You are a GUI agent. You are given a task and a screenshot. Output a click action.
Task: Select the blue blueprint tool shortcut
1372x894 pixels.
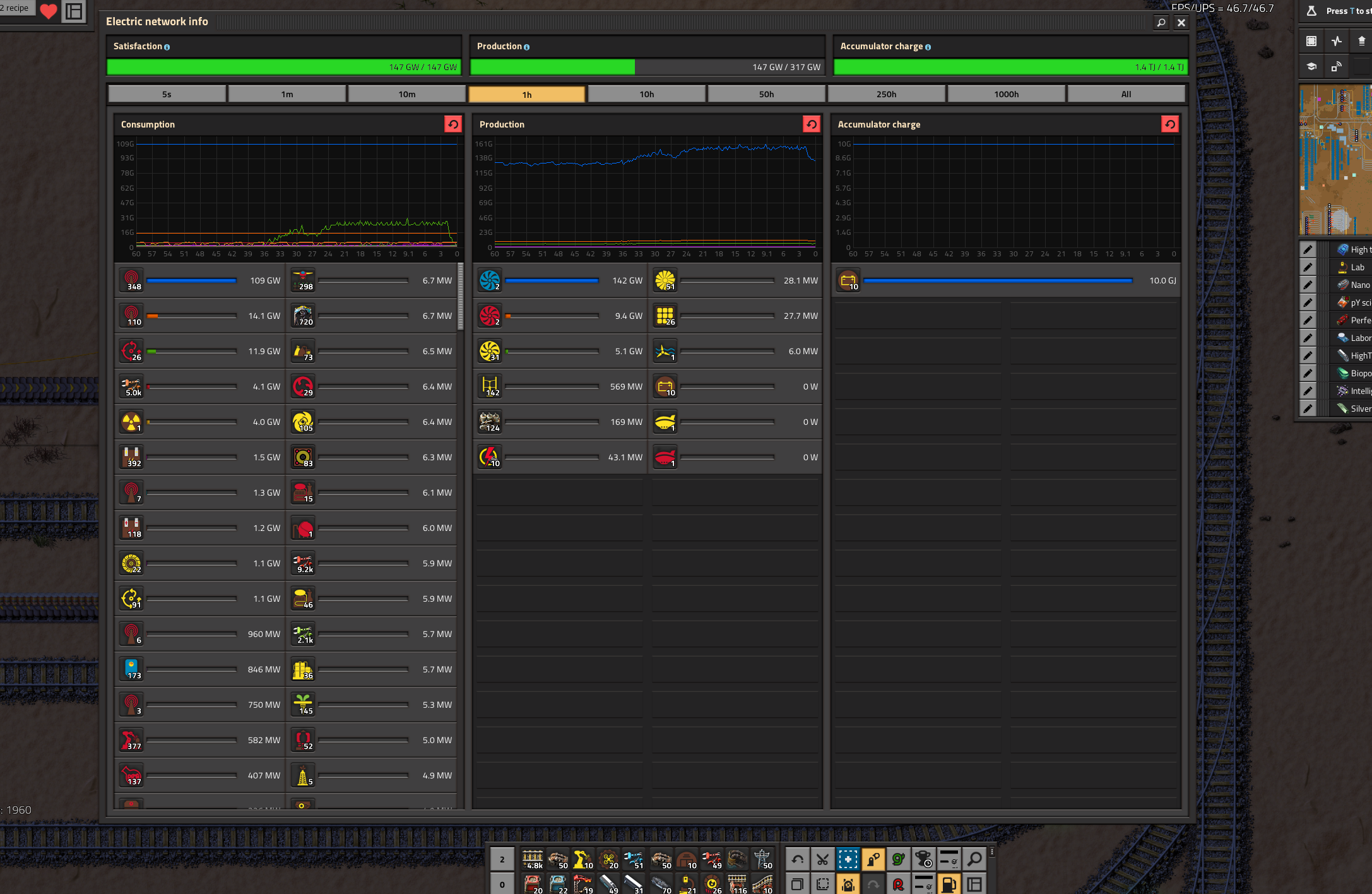pyautogui.click(x=848, y=859)
